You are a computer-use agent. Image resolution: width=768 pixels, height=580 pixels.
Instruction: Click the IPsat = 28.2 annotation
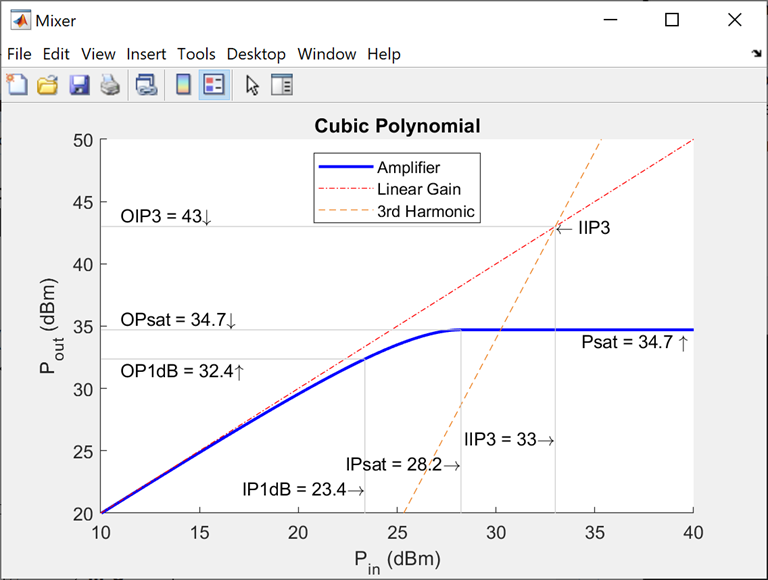click(403, 464)
